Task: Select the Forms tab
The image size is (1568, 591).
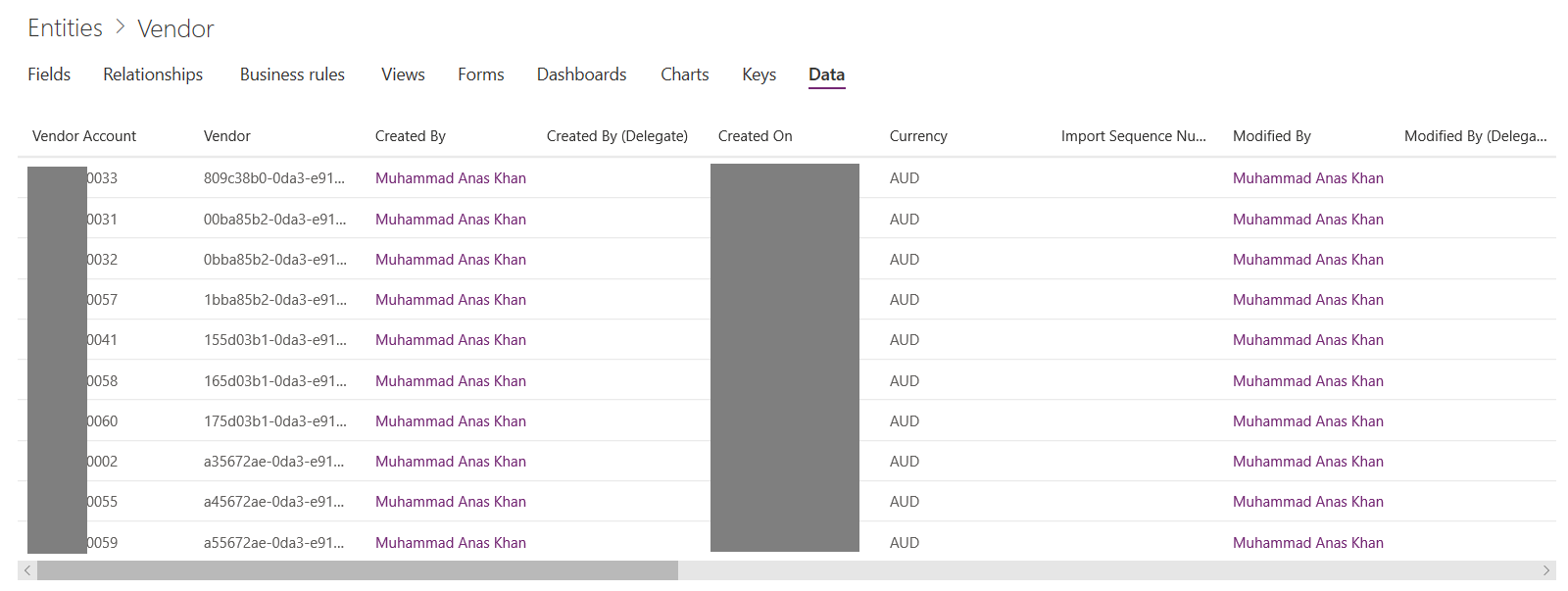Action: pos(480,74)
